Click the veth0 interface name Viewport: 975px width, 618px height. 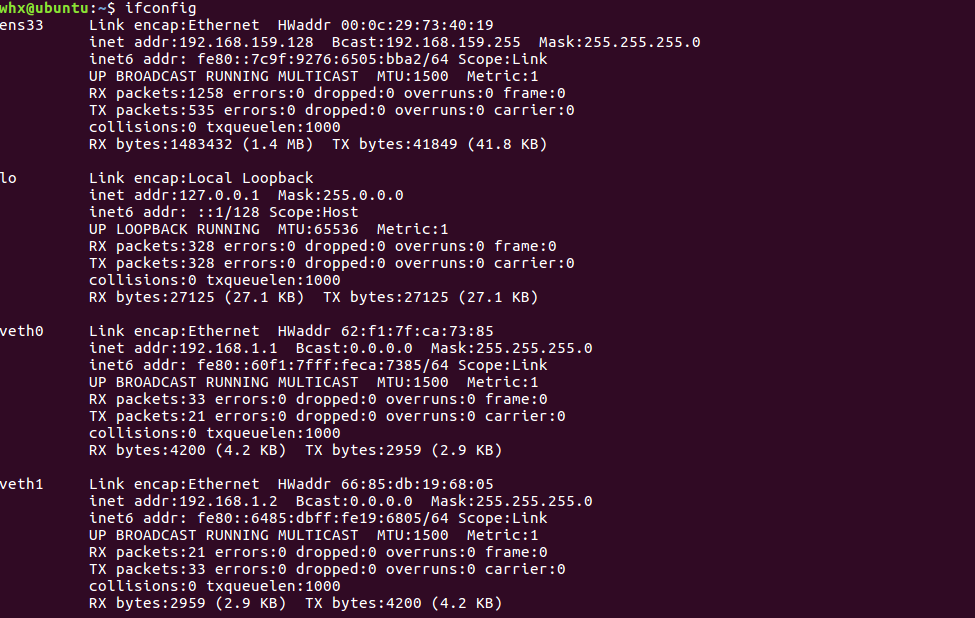(22, 331)
